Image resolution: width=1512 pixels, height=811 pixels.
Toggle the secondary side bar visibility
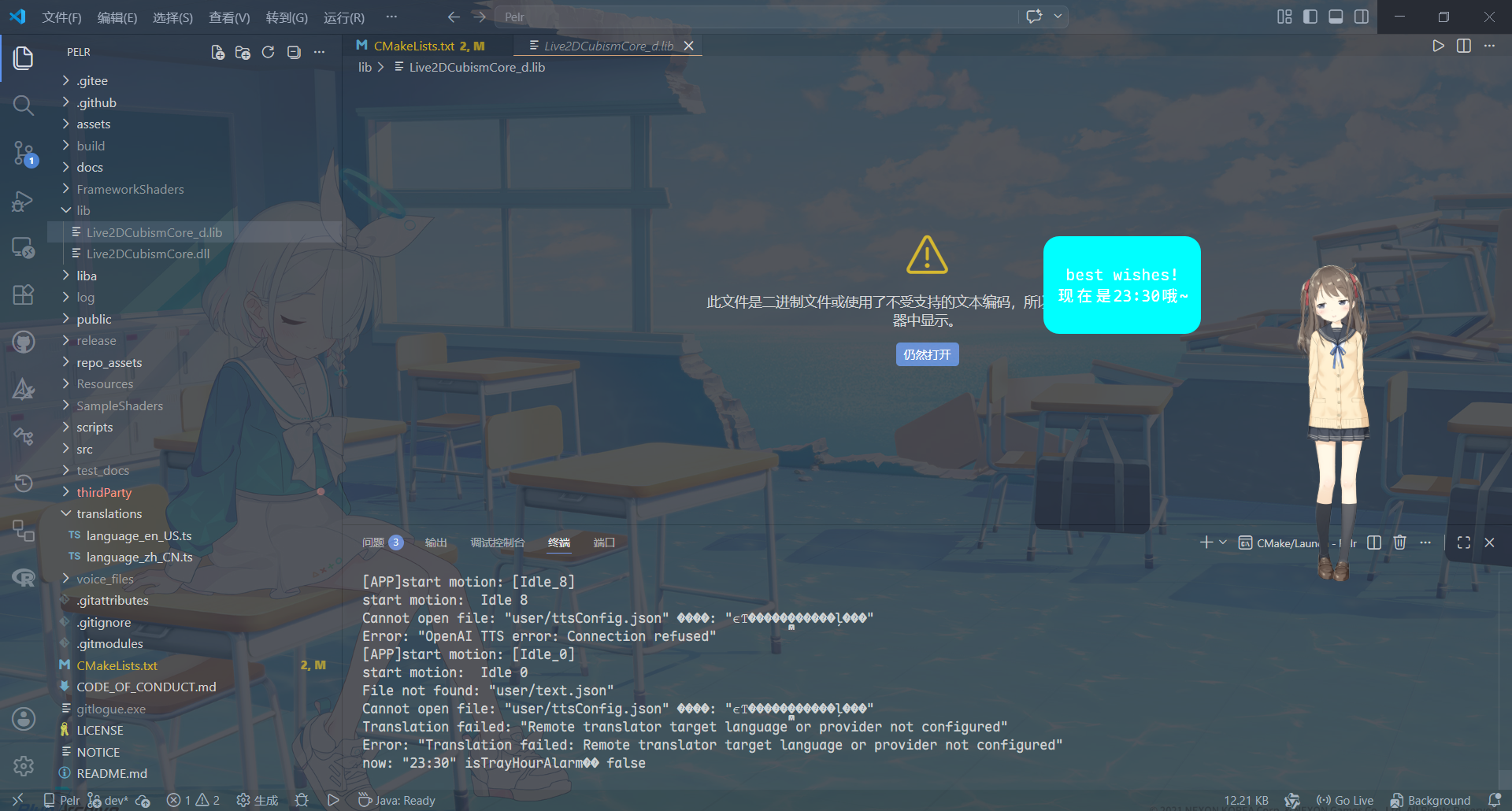click(1362, 17)
